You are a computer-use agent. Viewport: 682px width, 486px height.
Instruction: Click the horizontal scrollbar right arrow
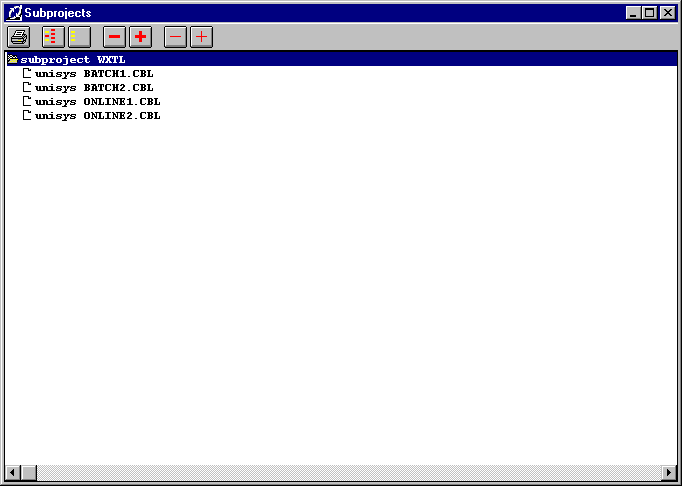669,472
